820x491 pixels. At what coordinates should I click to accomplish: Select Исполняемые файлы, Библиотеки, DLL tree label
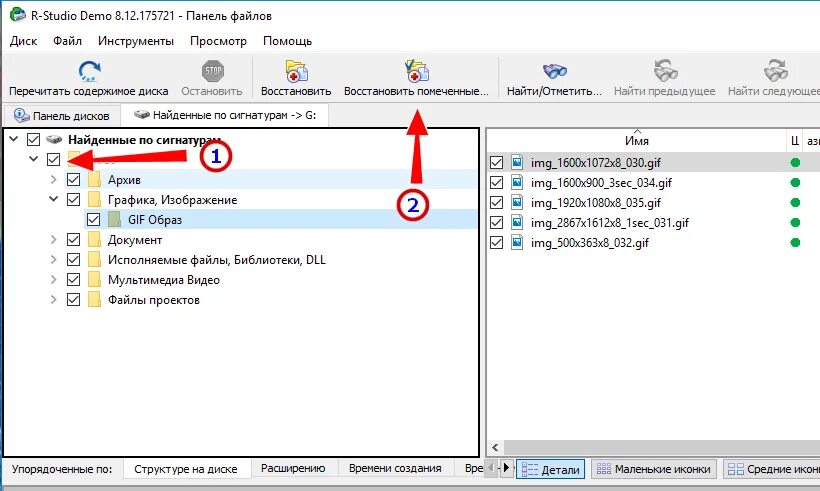217,260
